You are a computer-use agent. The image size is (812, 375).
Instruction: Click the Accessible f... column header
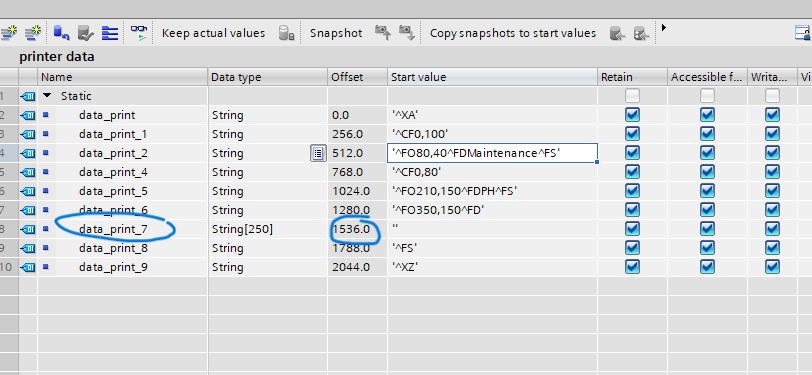pyautogui.click(x=707, y=77)
